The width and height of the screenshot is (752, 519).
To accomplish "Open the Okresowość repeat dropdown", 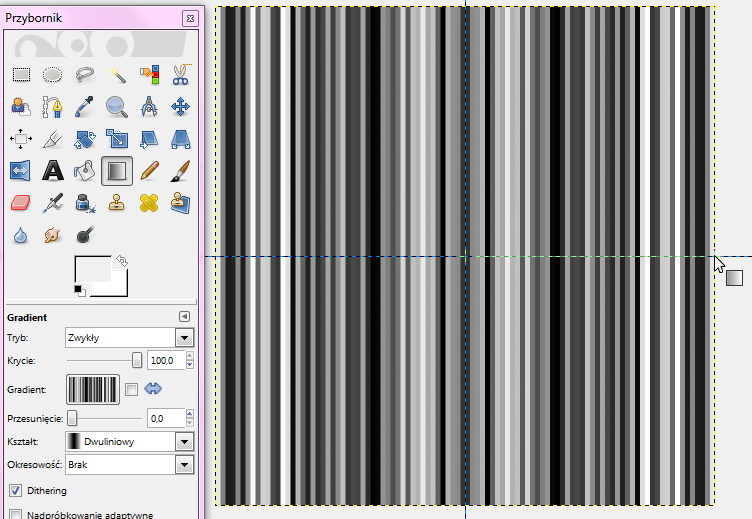I will tap(128, 465).
